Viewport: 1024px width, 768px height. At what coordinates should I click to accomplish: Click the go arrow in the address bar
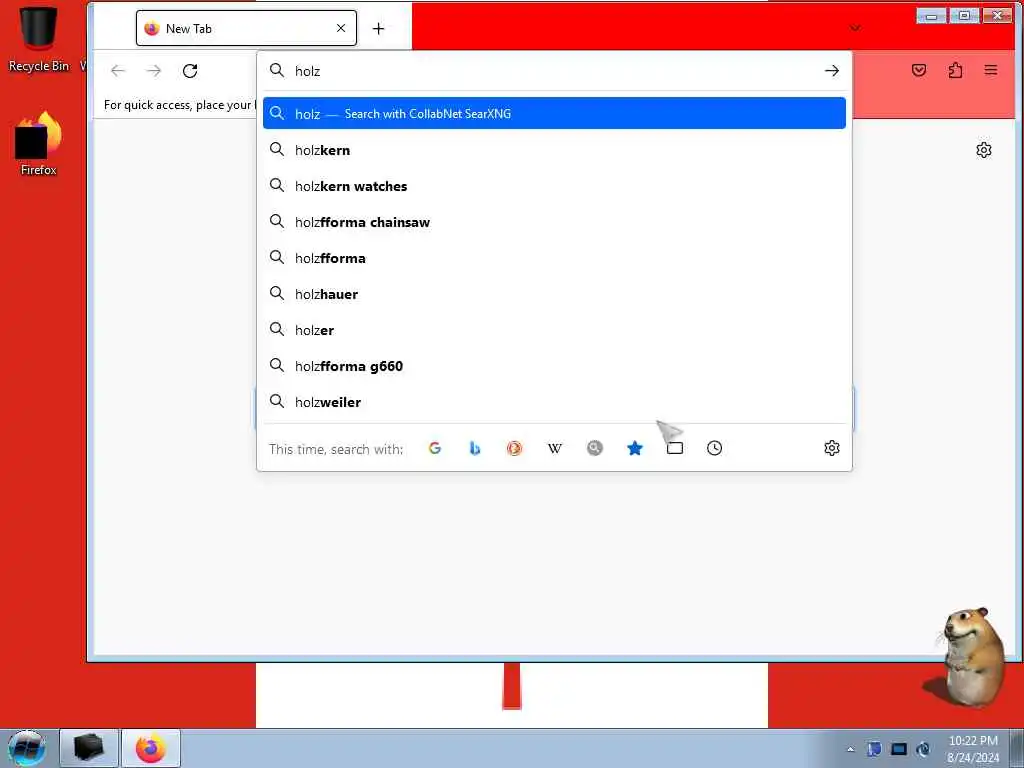point(831,71)
